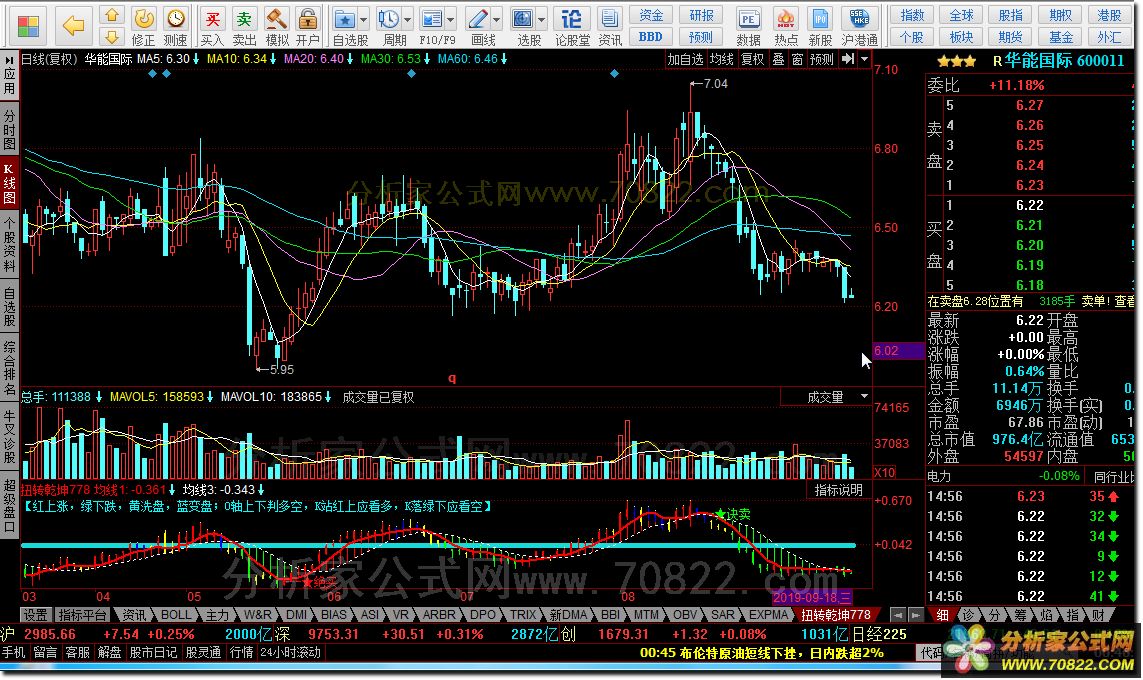Click the 加自选 add to watchlist button
The image size is (1143, 680).
pos(685,59)
